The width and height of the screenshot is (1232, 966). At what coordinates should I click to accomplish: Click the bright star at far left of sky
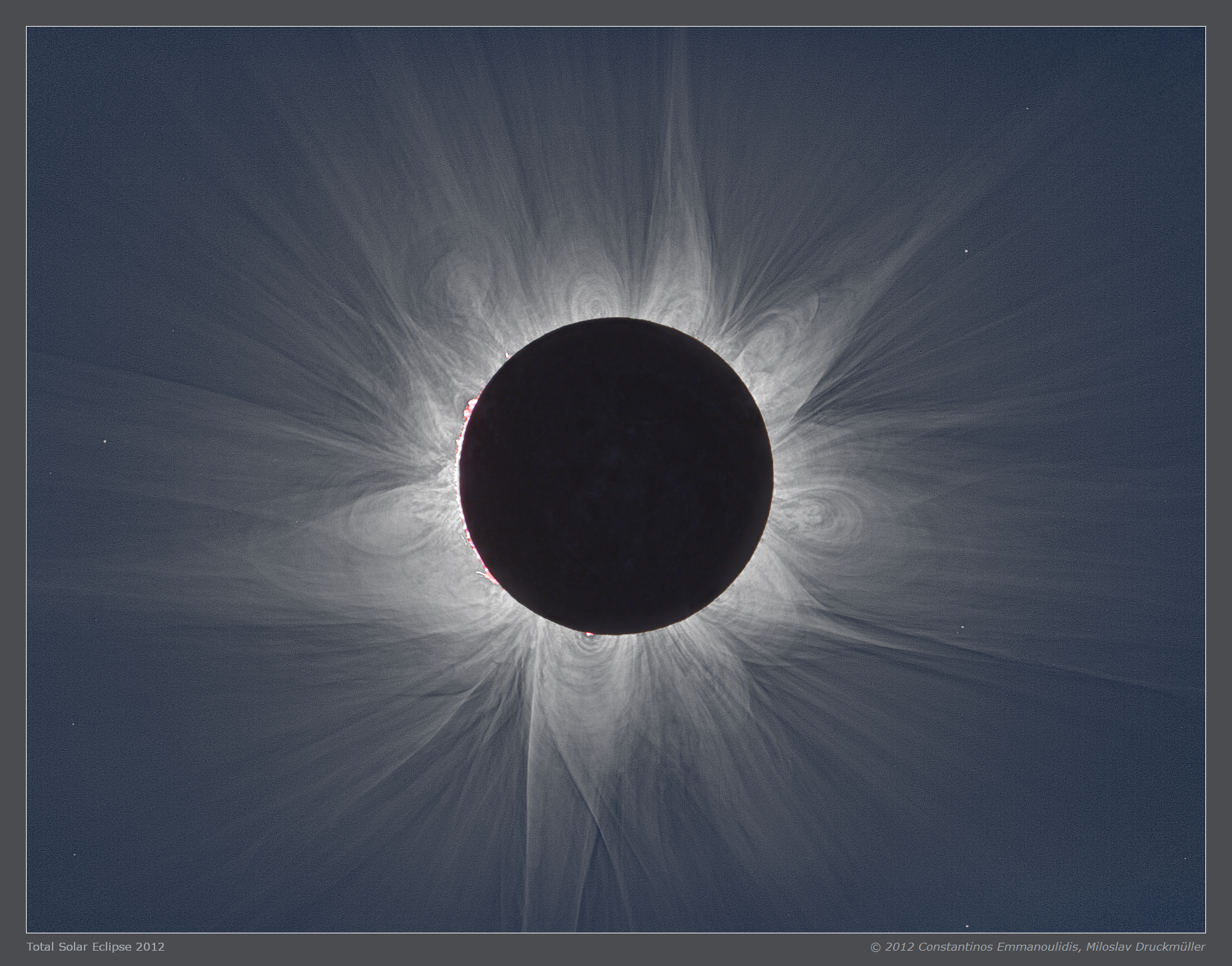coord(106,442)
